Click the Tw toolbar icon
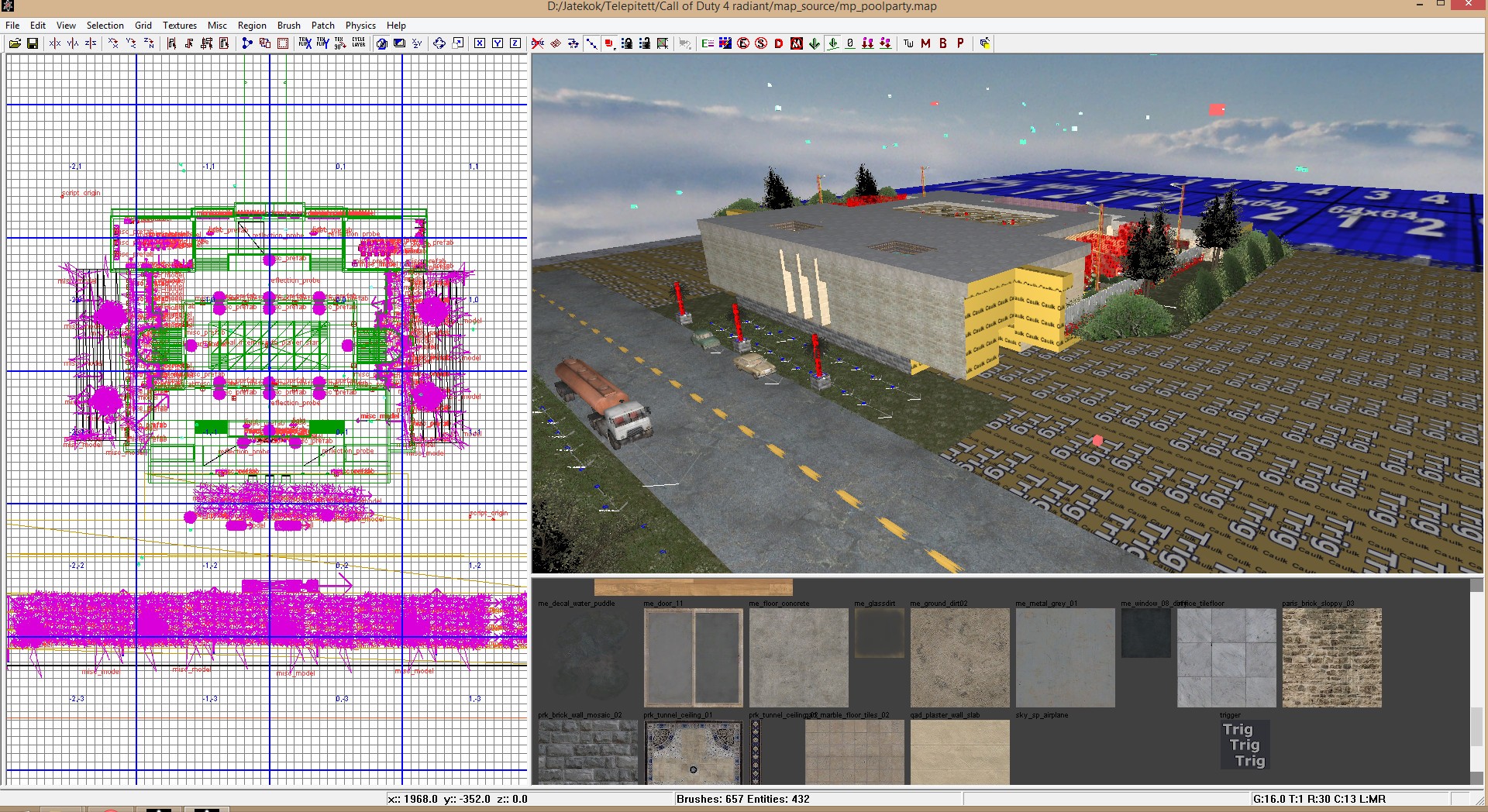Image resolution: width=1488 pixels, height=812 pixels. tap(908, 43)
